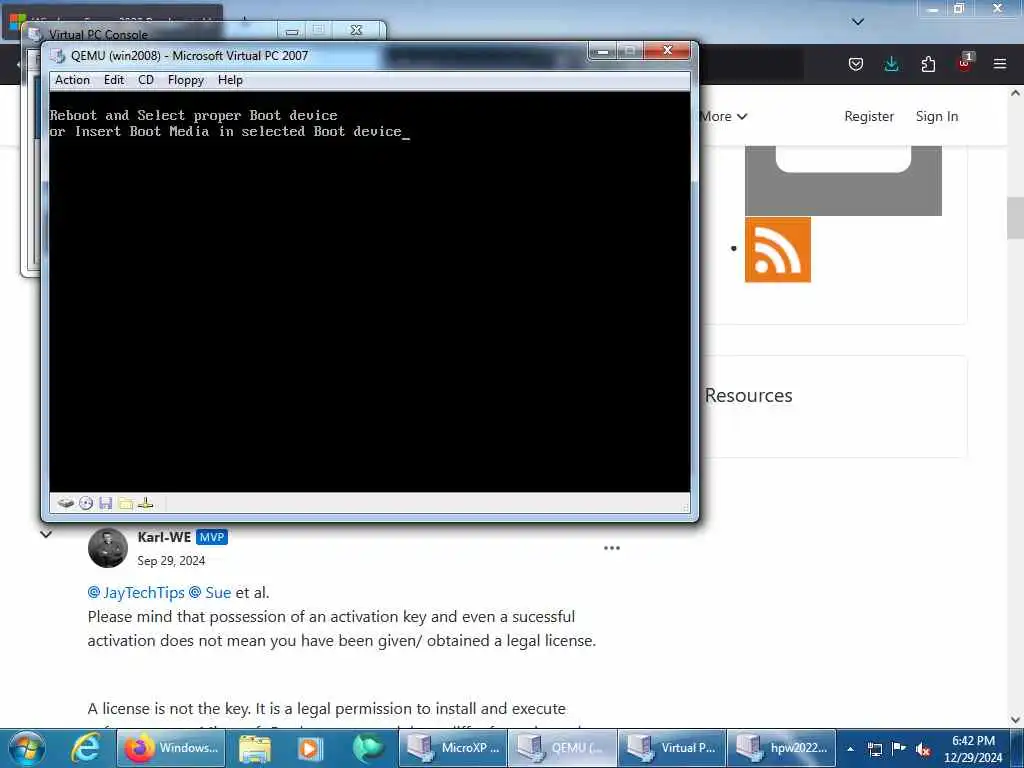Click the Sign In link
Viewport: 1024px width, 768px height.
tap(936, 116)
